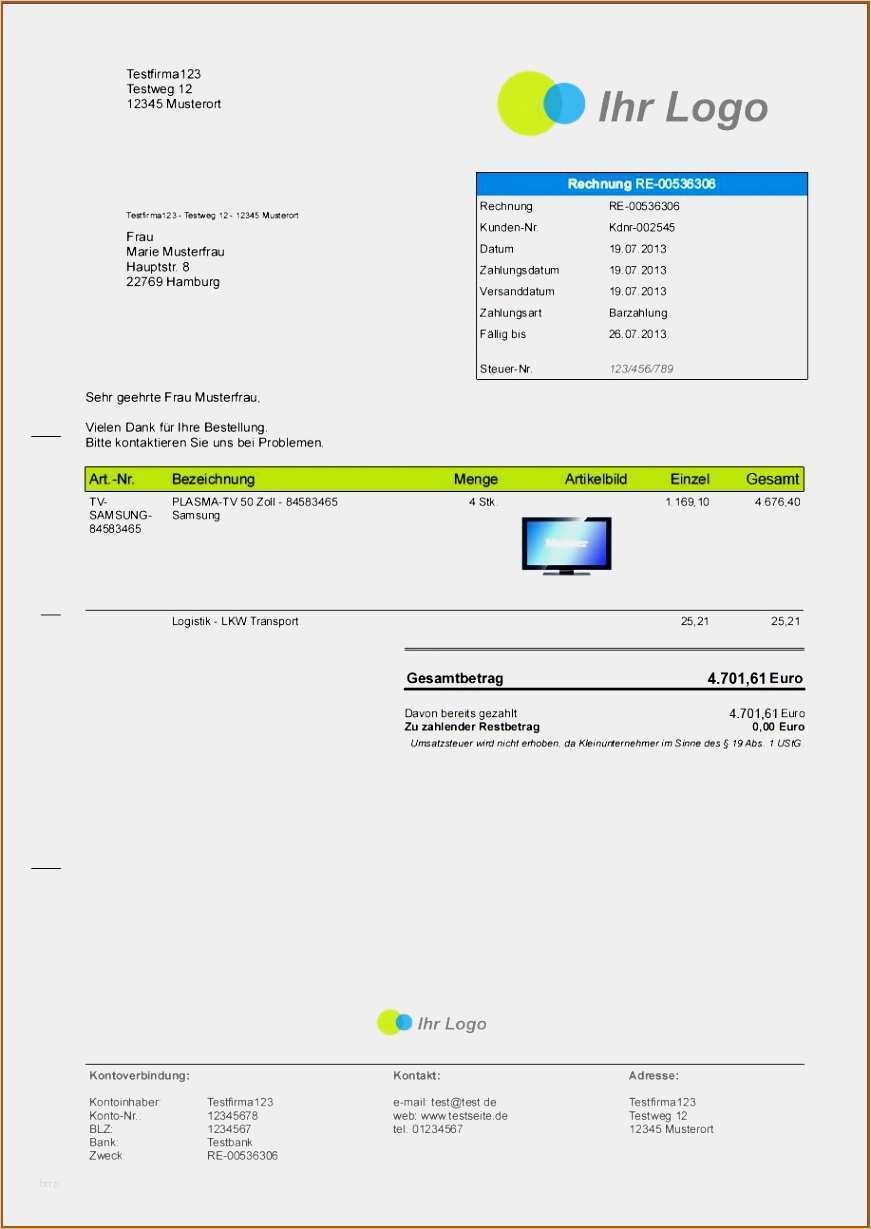The width and height of the screenshot is (871, 1229).
Task: Select the blue Rechnung RE-00536306 title bar
Action: click(x=641, y=184)
